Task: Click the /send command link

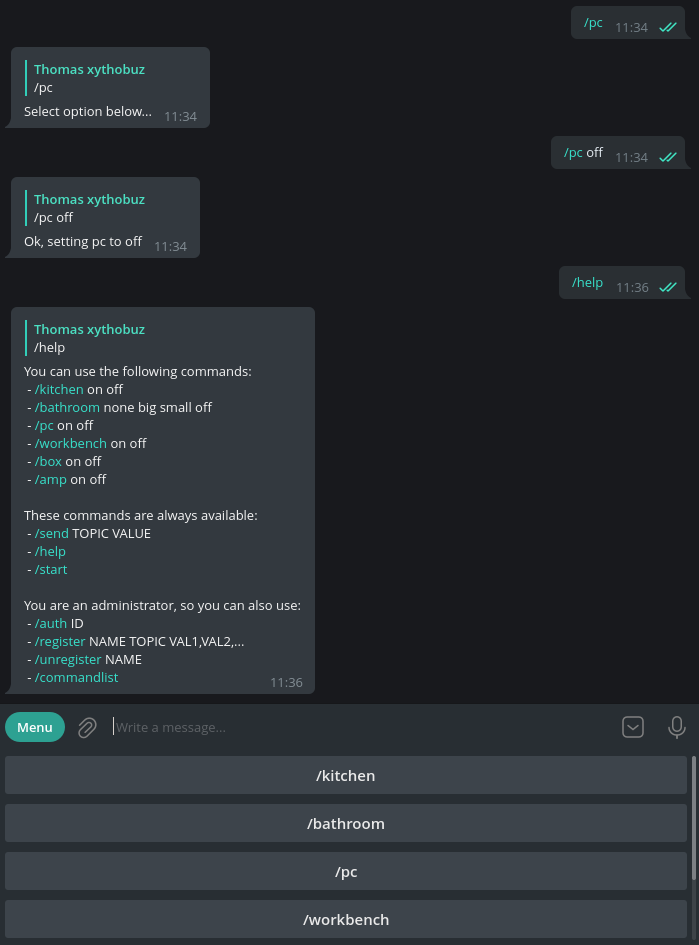Action: click(x=51, y=533)
